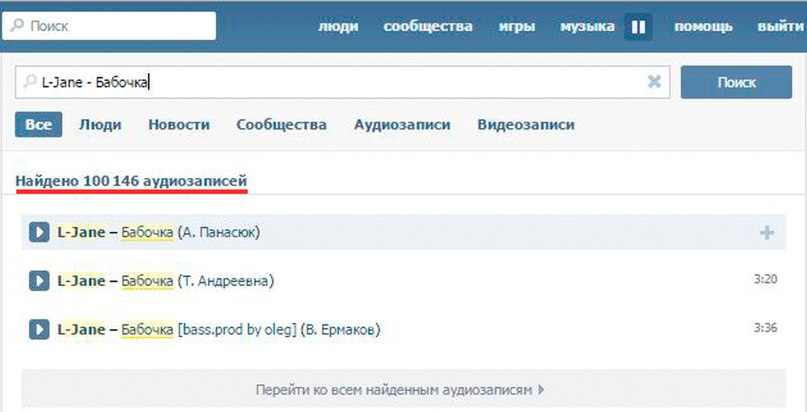Image resolution: width=807 pixels, height=412 pixels.
Task: Pause music with header pause button
Action: point(638,27)
